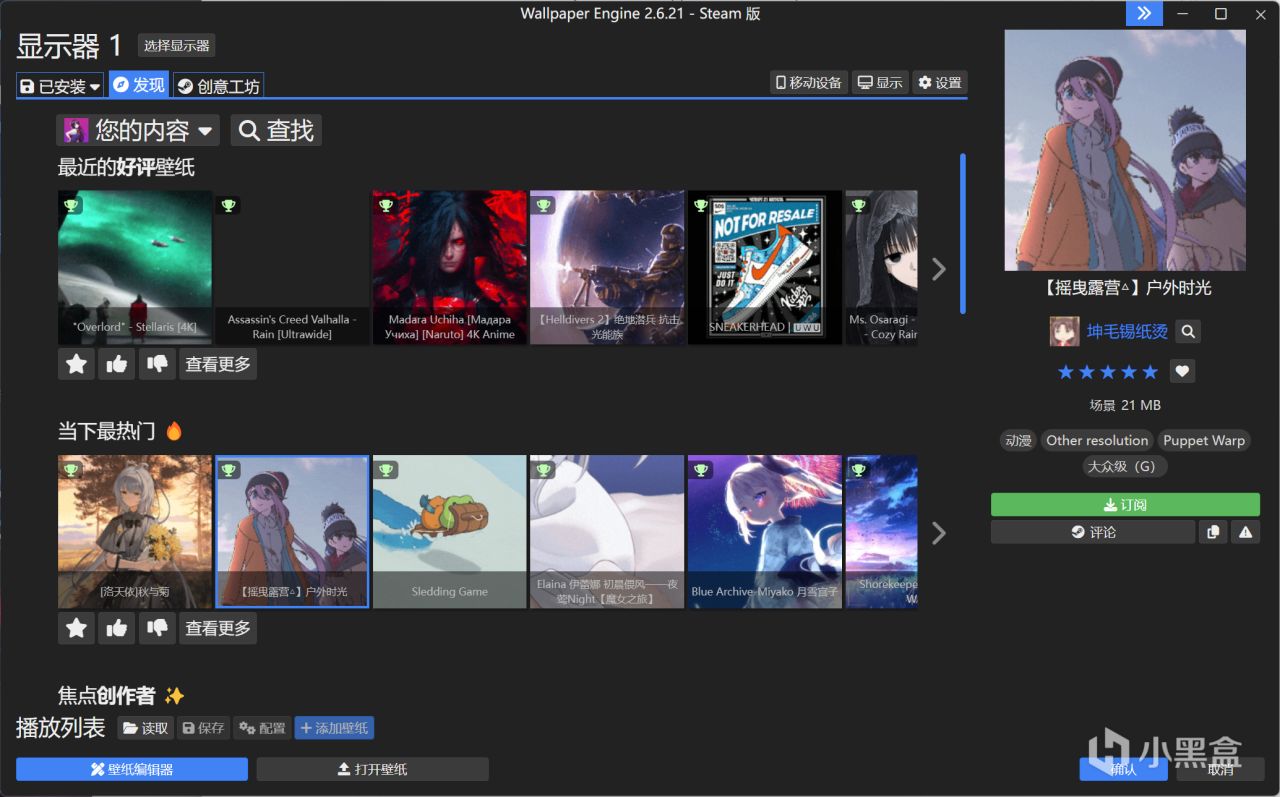The height and width of the screenshot is (797, 1280).
Task: Open the 您的内容 dropdown
Action: (140, 130)
